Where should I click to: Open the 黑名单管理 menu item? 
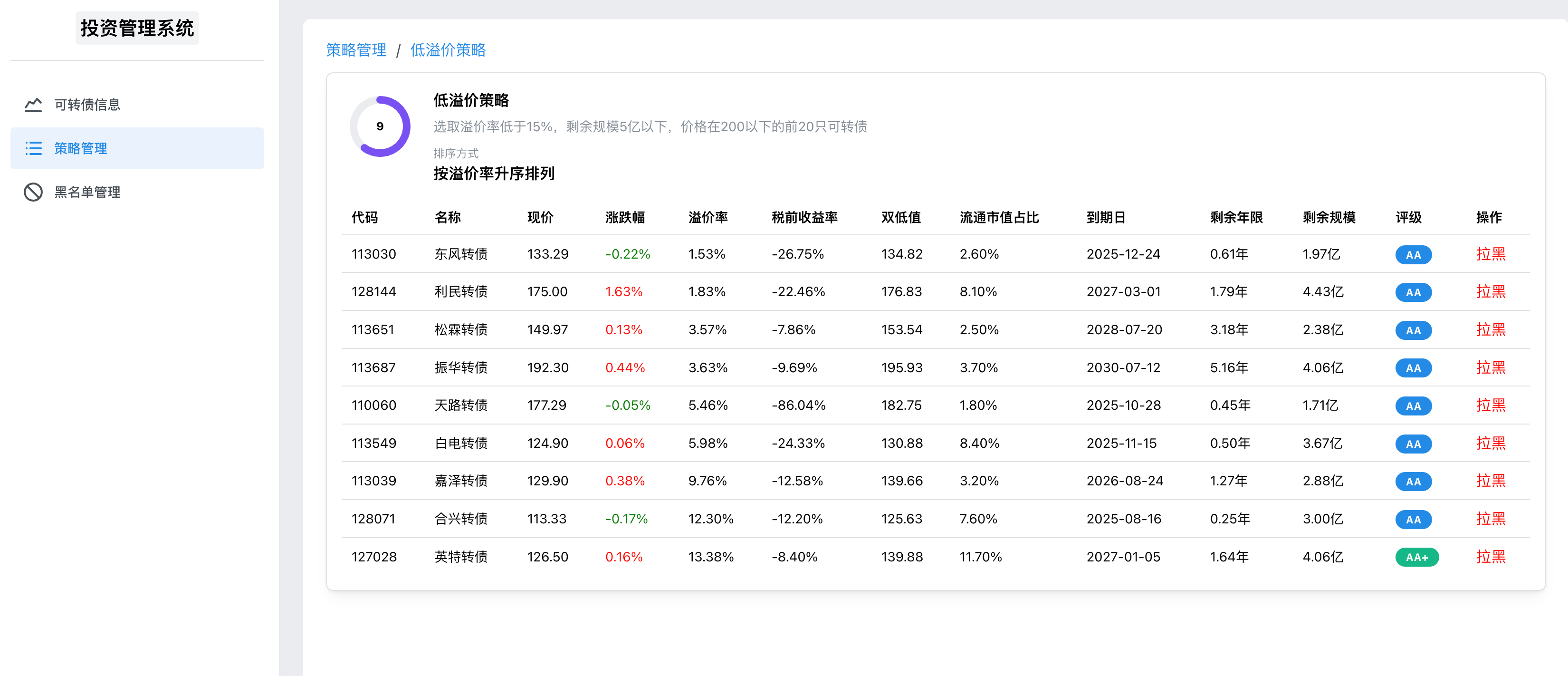[87, 193]
